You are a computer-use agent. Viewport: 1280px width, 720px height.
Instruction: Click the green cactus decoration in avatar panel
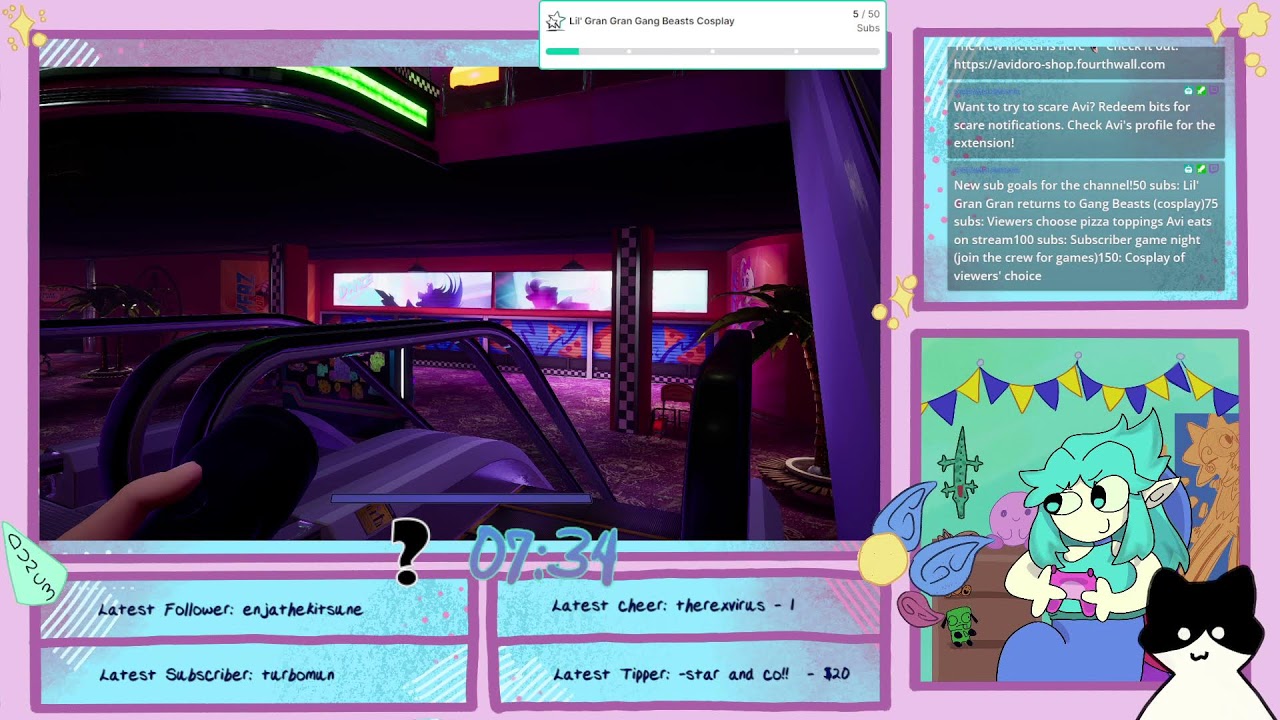pyautogui.click(x=961, y=472)
